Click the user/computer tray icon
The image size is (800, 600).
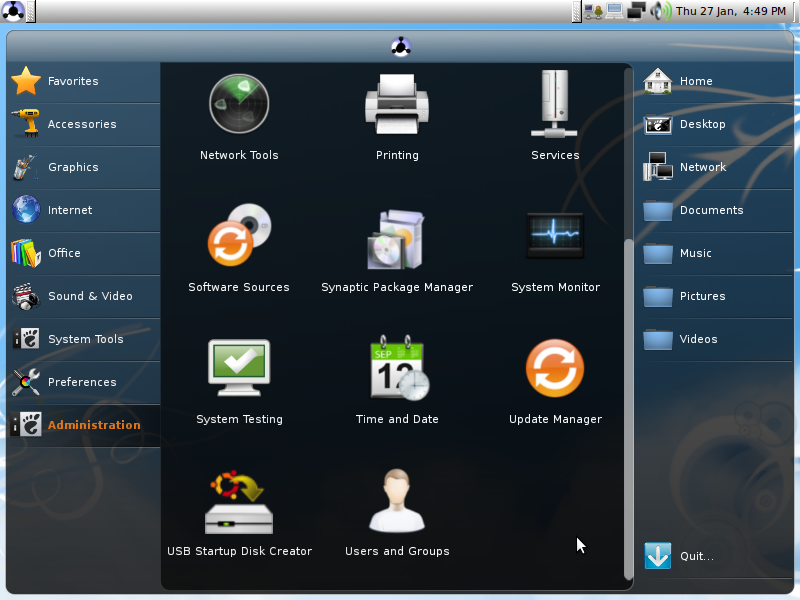[x=593, y=11]
